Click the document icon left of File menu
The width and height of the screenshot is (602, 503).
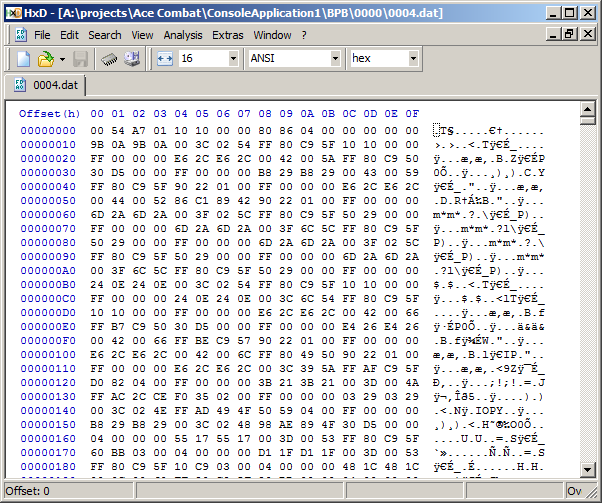point(14,35)
